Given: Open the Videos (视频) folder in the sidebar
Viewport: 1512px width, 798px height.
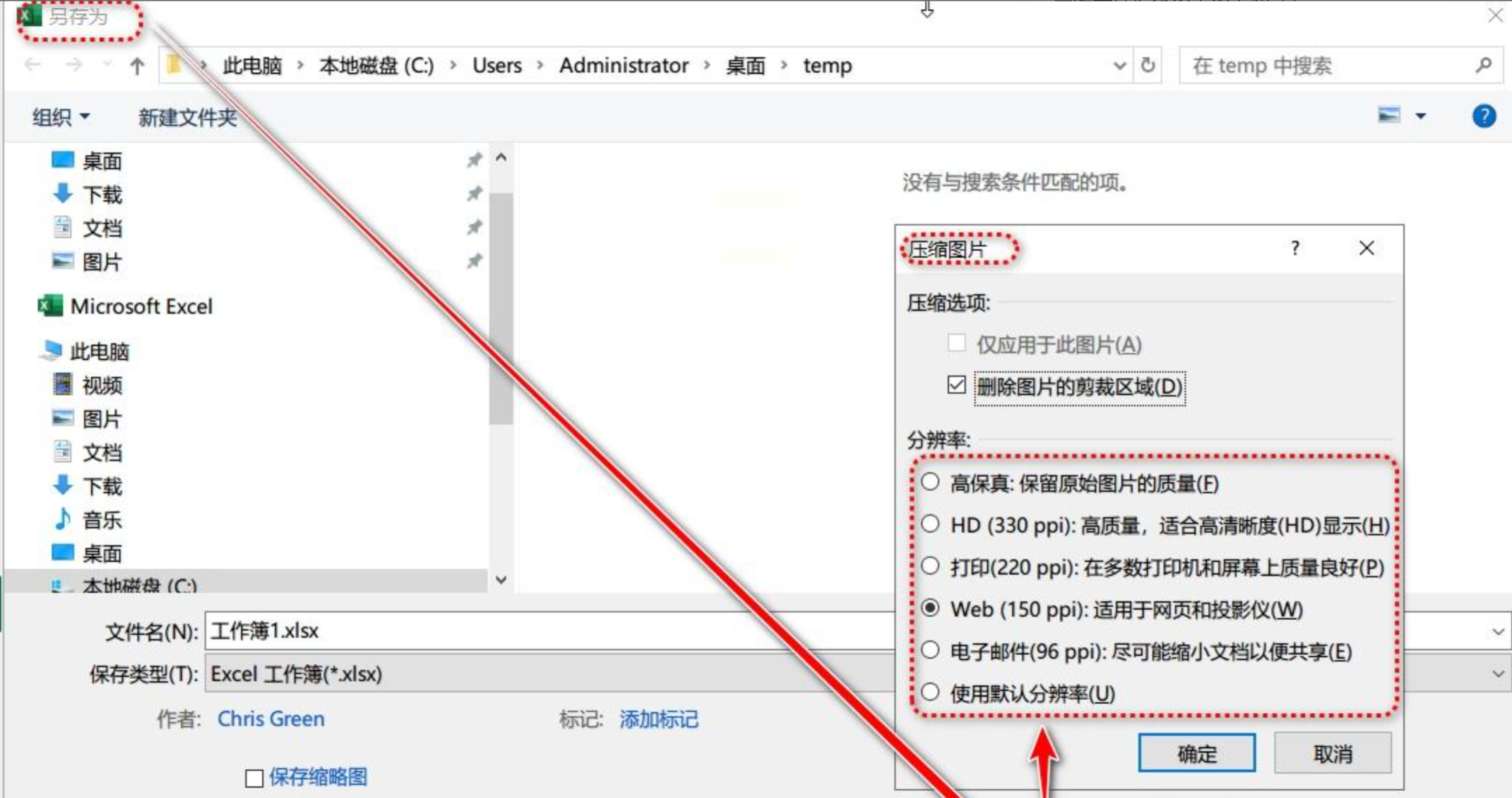Looking at the screenshot, I should (102, 385).
